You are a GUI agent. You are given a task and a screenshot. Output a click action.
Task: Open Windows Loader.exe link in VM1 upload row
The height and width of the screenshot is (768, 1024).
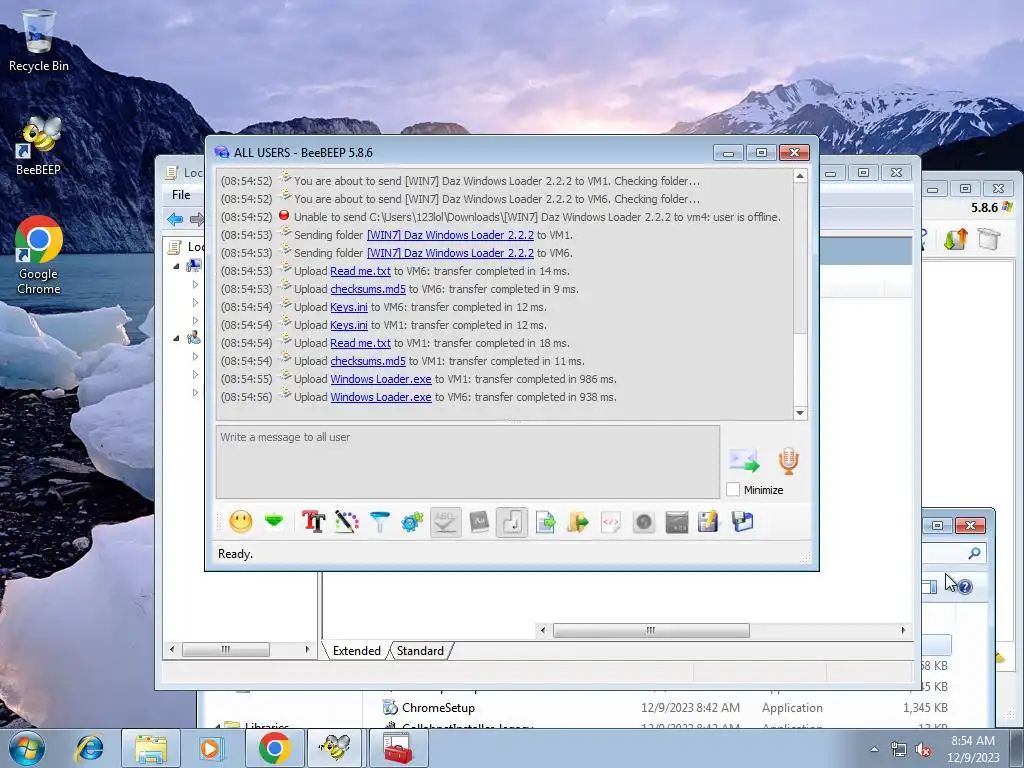381,379
